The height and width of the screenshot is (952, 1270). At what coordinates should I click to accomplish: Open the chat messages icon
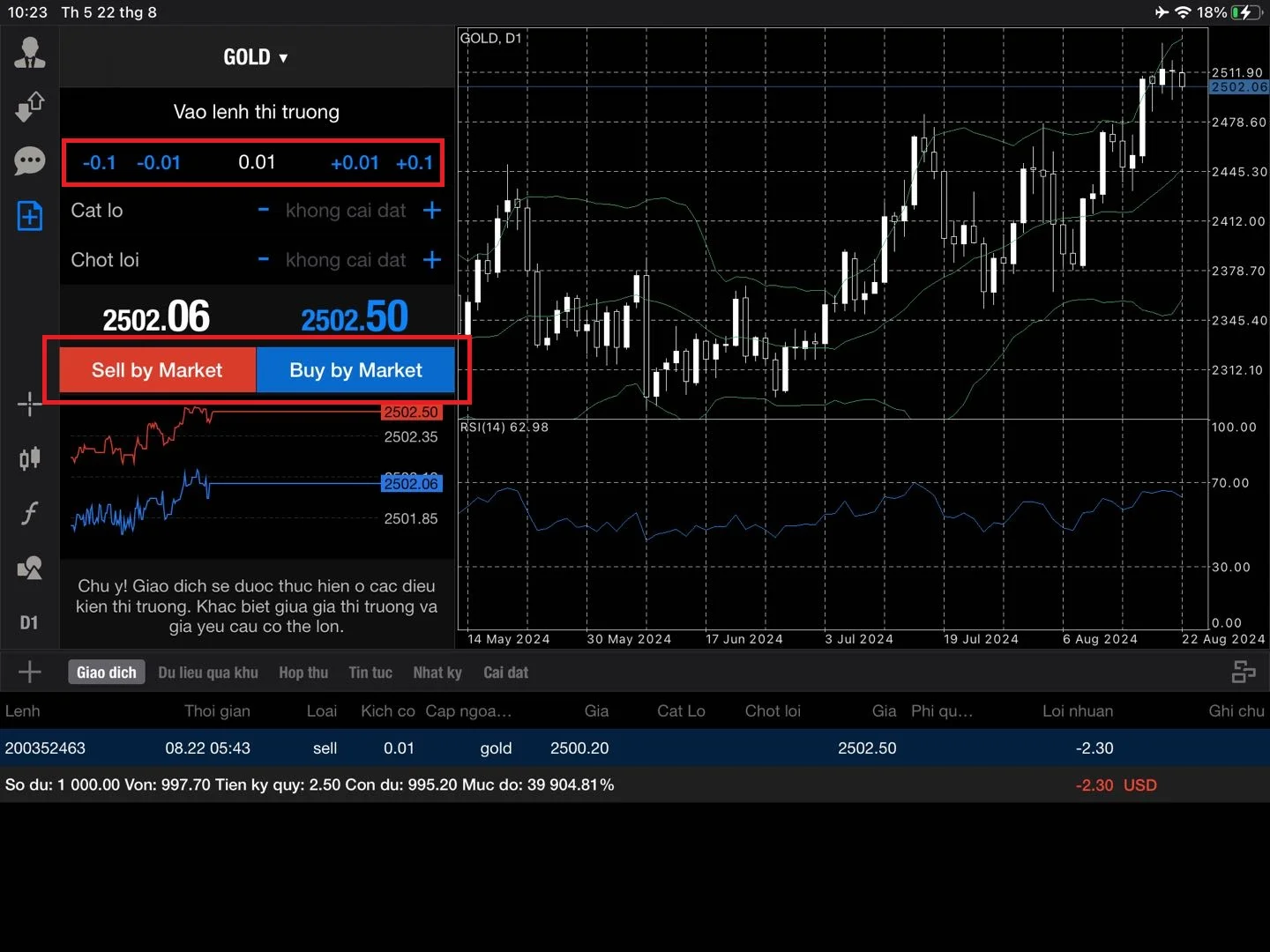pyautogui.click(x=30, y=161)
